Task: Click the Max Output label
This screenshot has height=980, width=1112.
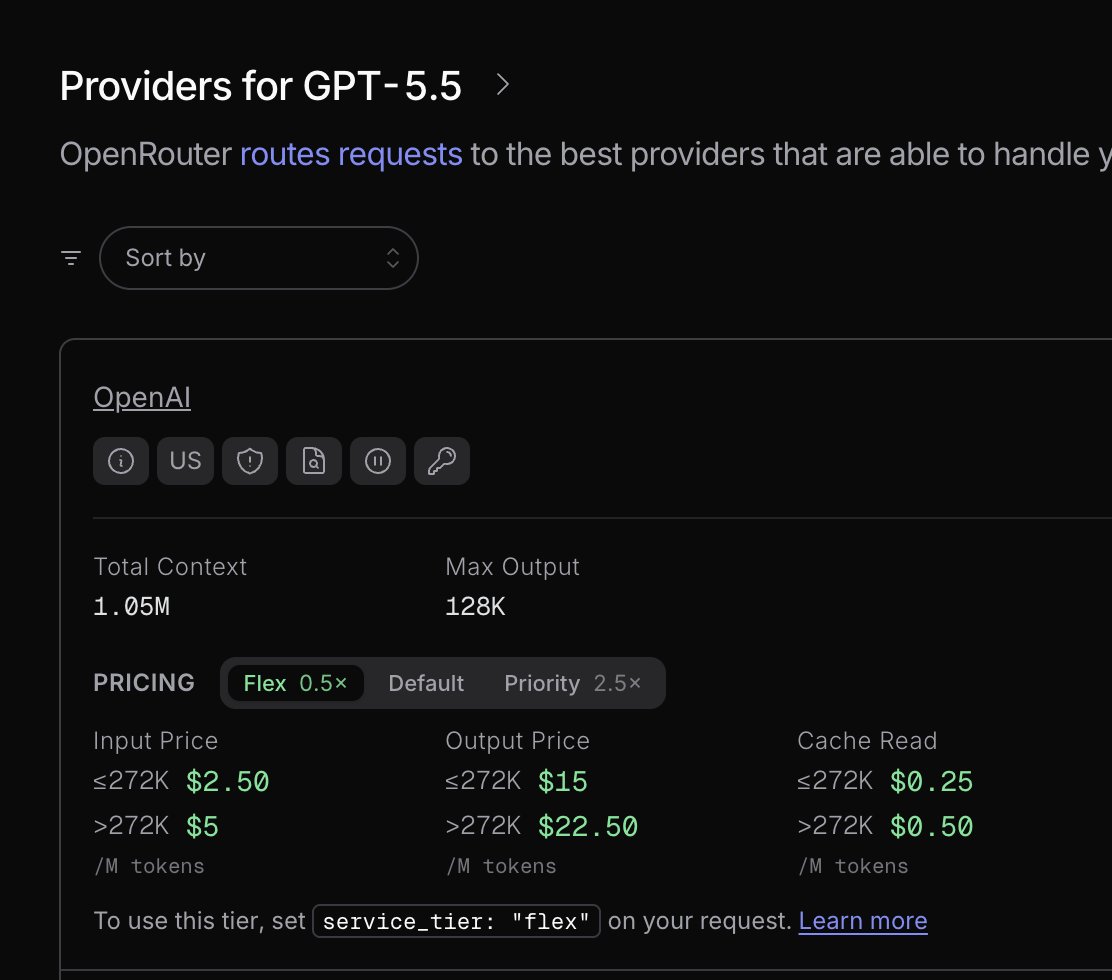Action: tap(512, 567)
